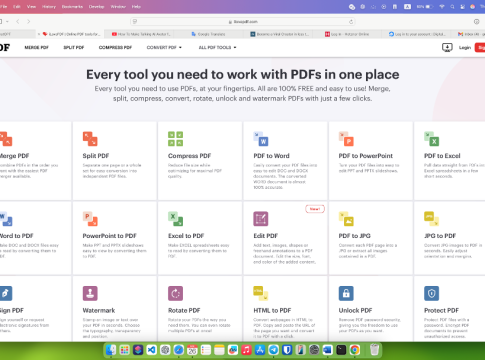Screen dimensions: 485x360
Task: Open Telegram from the Dock
Action: pyautogui.click(x=273, y=350)
